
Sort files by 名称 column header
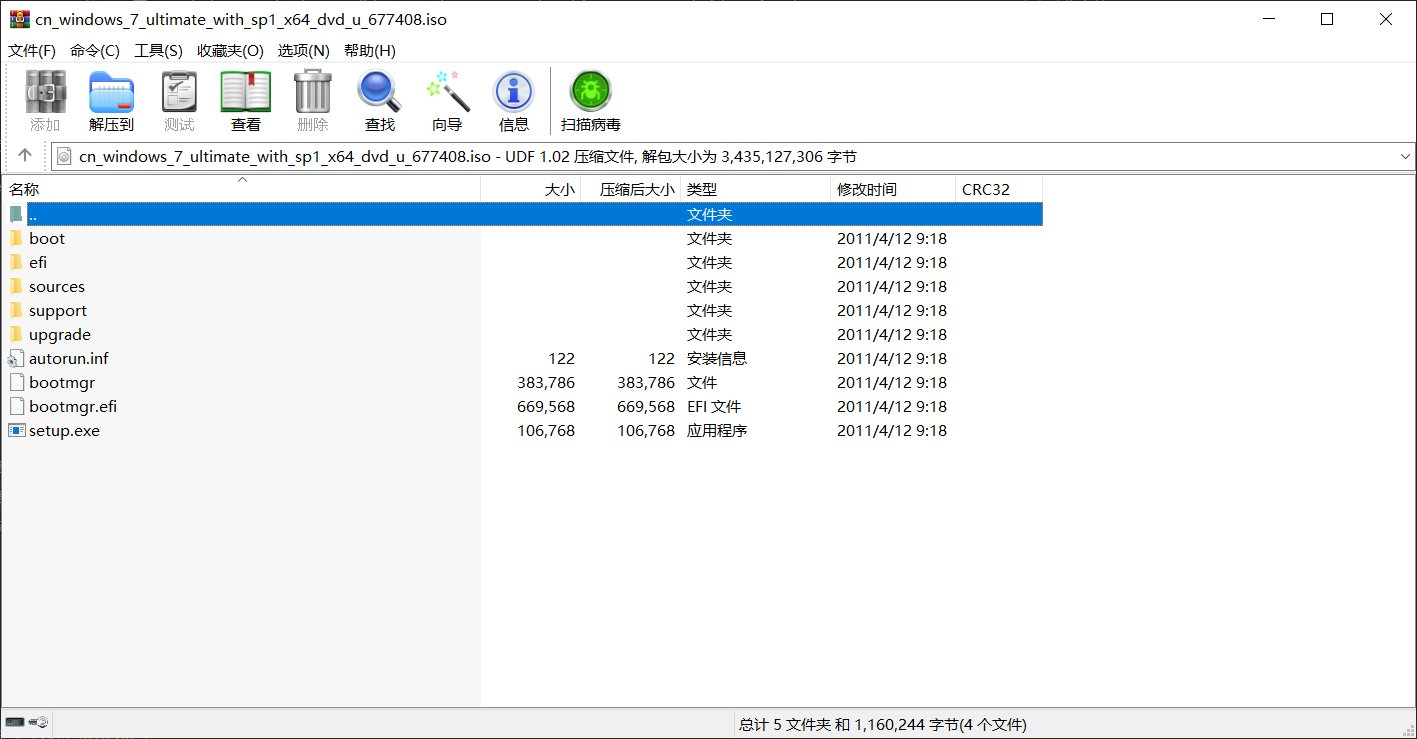click(x=25, y=189)
